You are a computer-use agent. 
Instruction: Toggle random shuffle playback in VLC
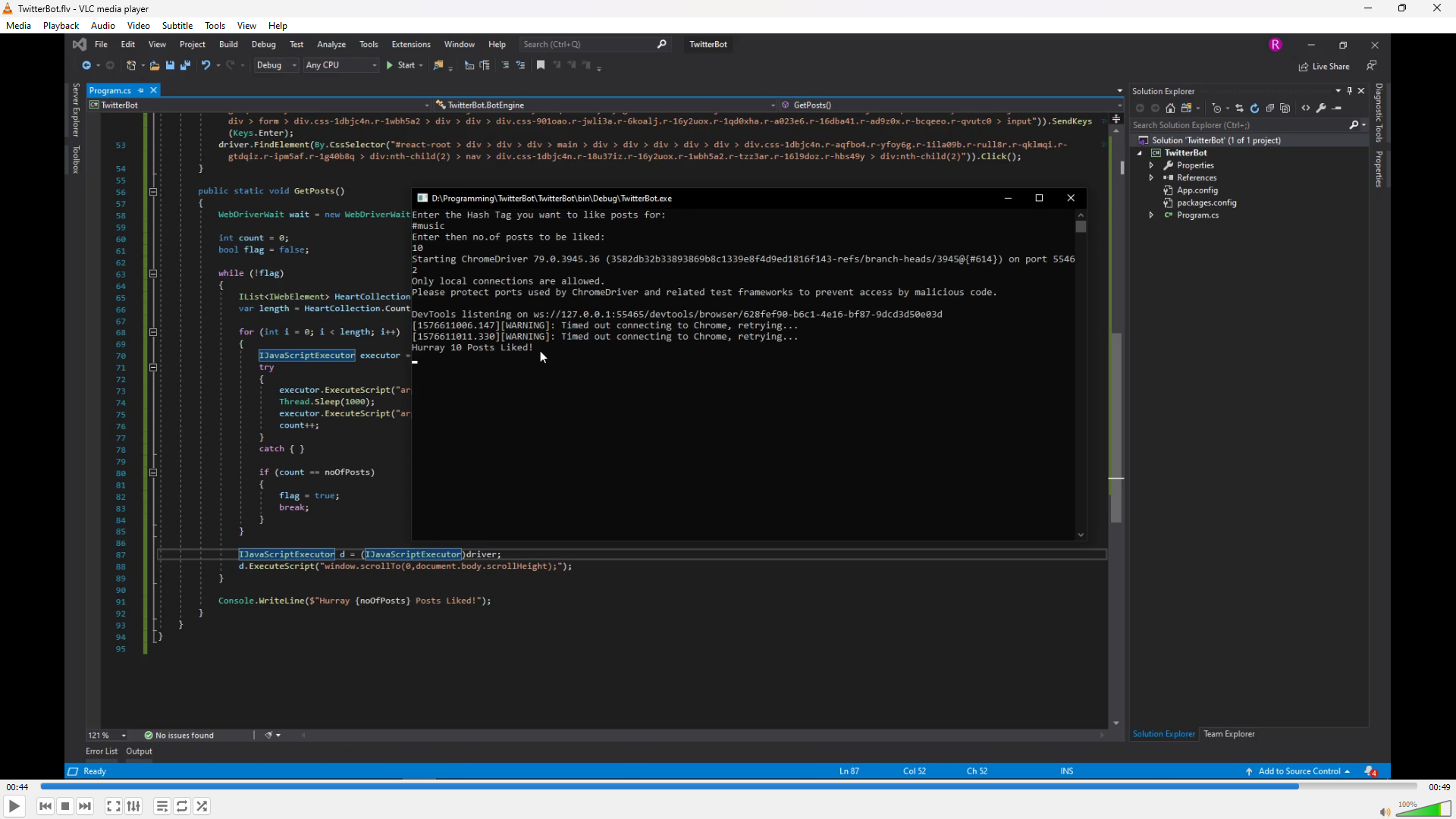pos(202,806)
